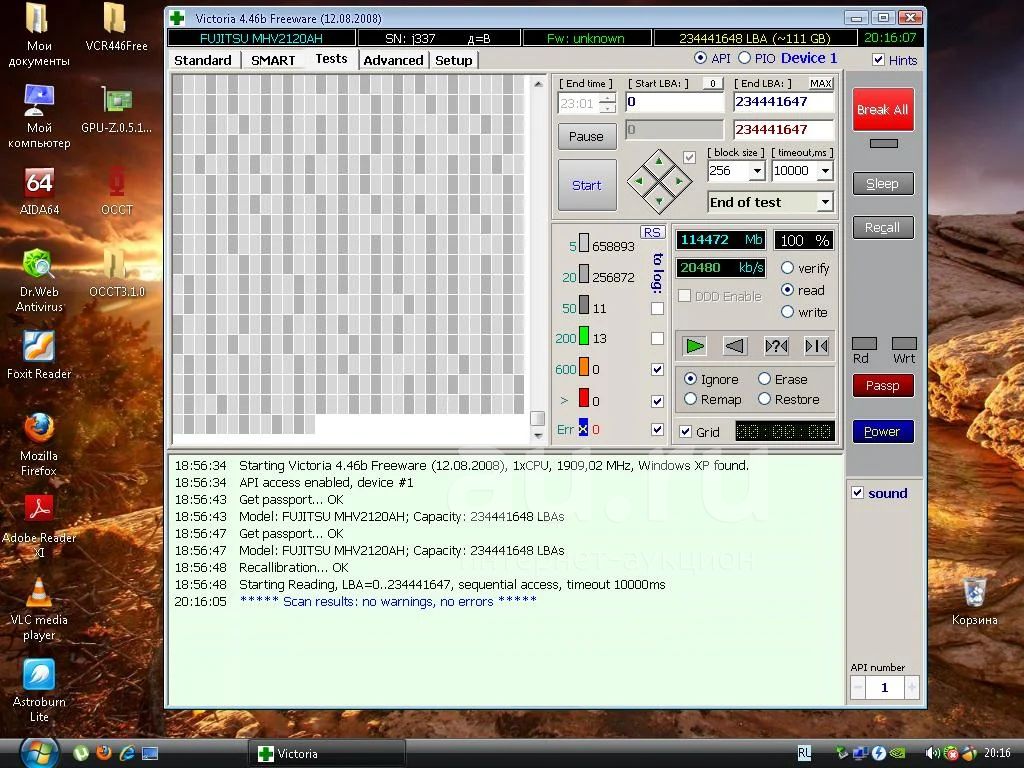This screenshot has height=768, width=1024.
Task: Select the Mozilla Firefox desktop icon
Action: [39, 445]
